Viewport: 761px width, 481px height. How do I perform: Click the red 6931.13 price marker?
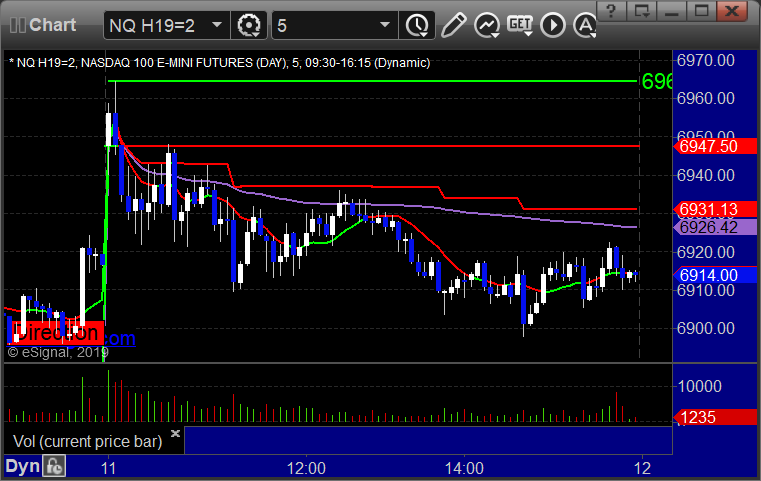(x=715, y=209)
